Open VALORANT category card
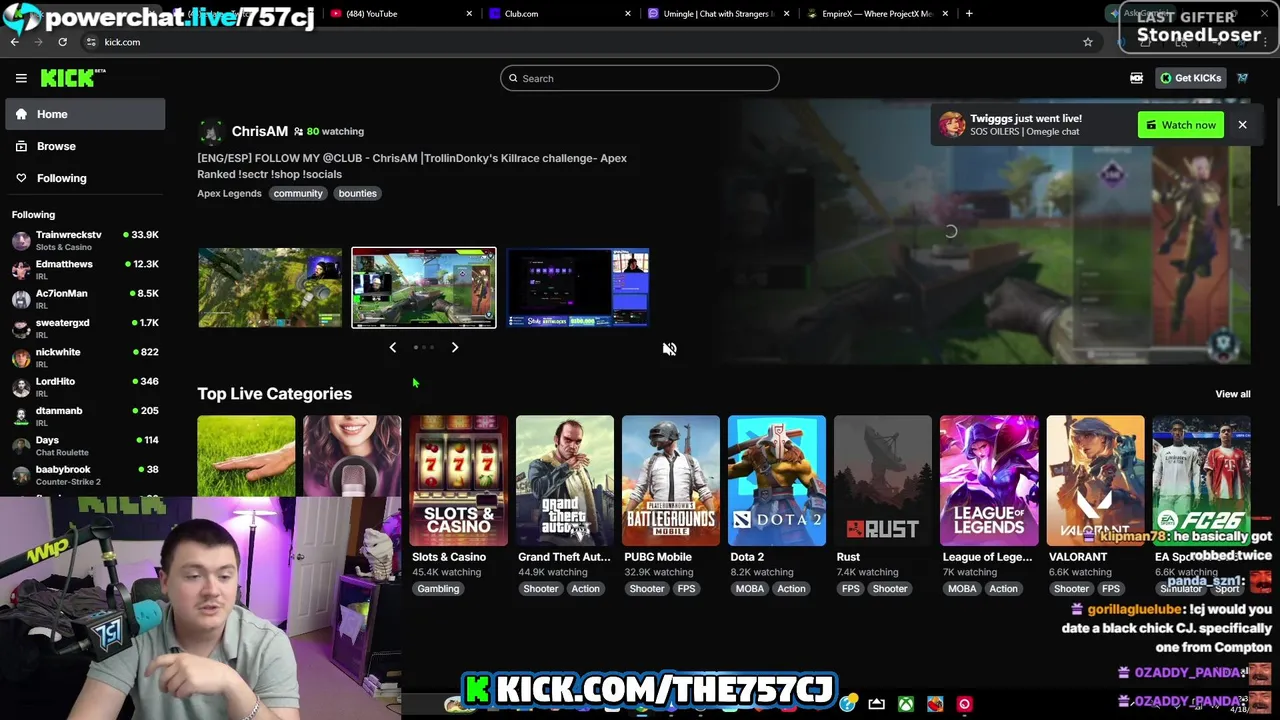1280x720 pixels. coord(1095,481)
